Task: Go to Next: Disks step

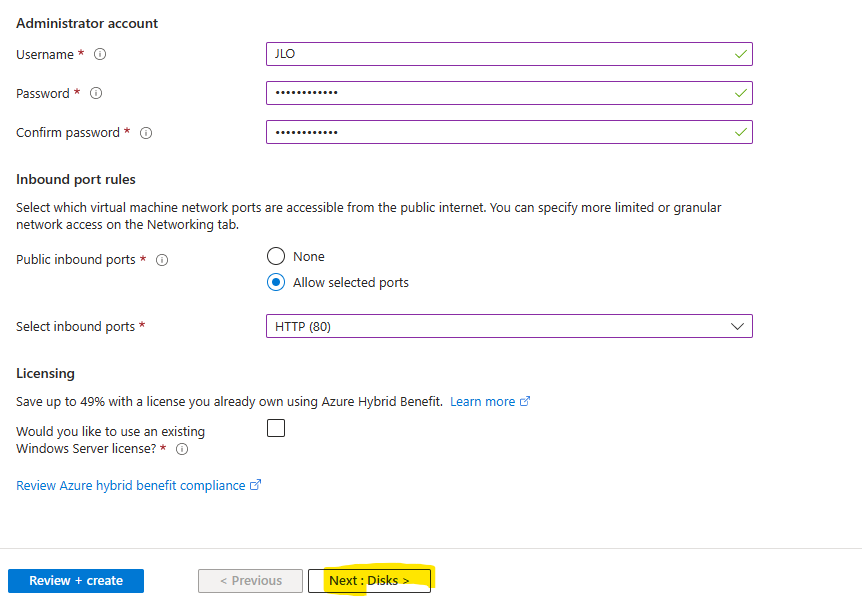Action: click(x=369, y=580)
